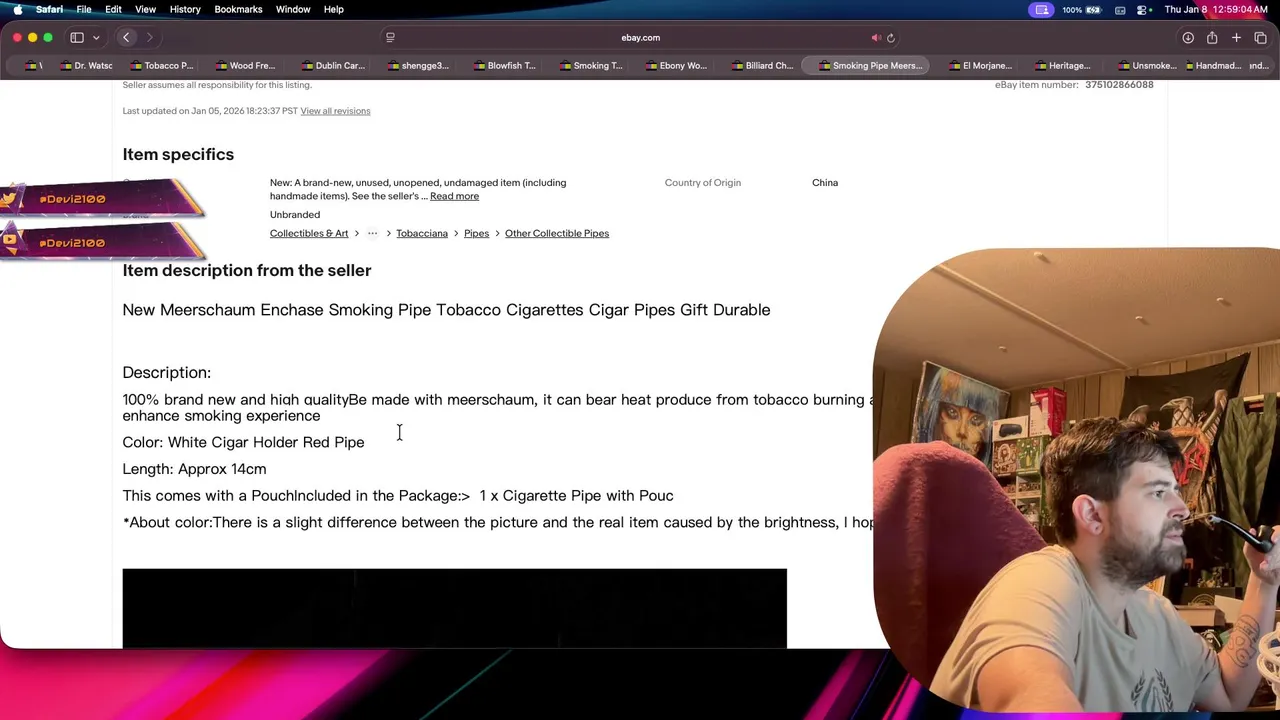
Task: Switch to the Heritage... tab
Action: pyautogui.click(x=1062, y=66)
